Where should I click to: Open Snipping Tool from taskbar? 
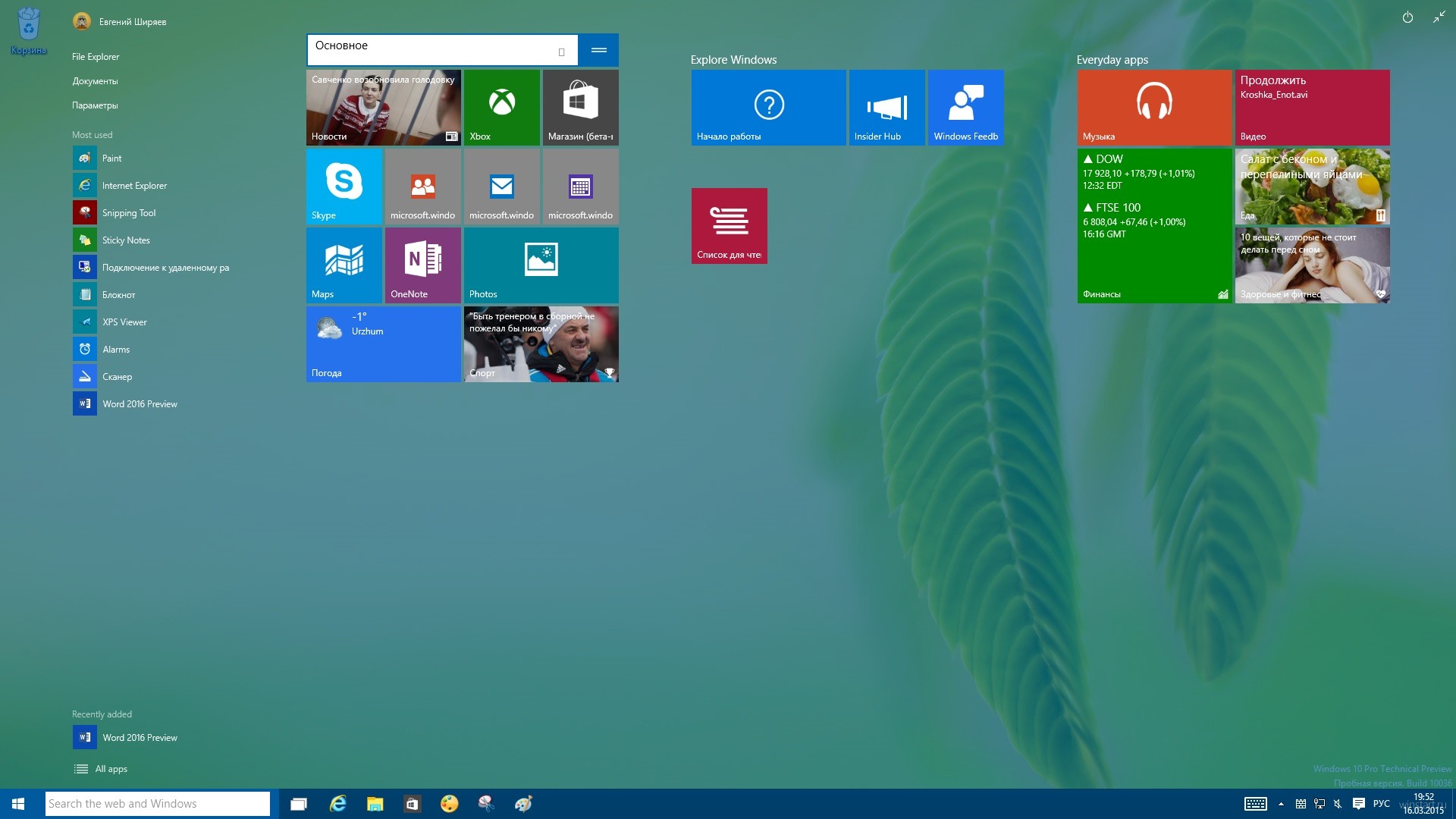[486, 804]
